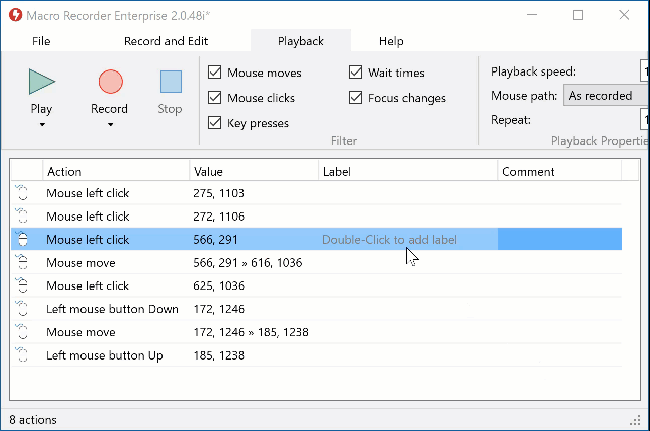Image resolution: width=650 pixels, height=431 pixels.
Task: Expand the Play button dropdown arrow
Action: pyautogui.click(x=41, y=125)
